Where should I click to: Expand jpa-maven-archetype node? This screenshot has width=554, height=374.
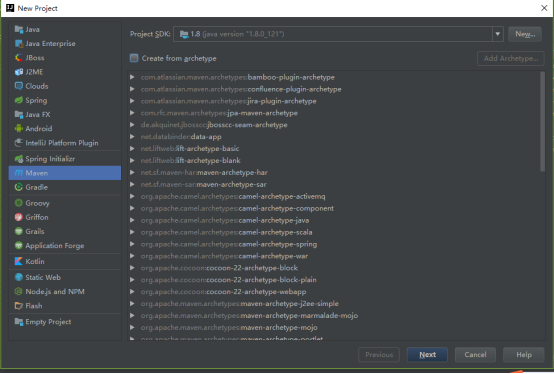point(132,113)
